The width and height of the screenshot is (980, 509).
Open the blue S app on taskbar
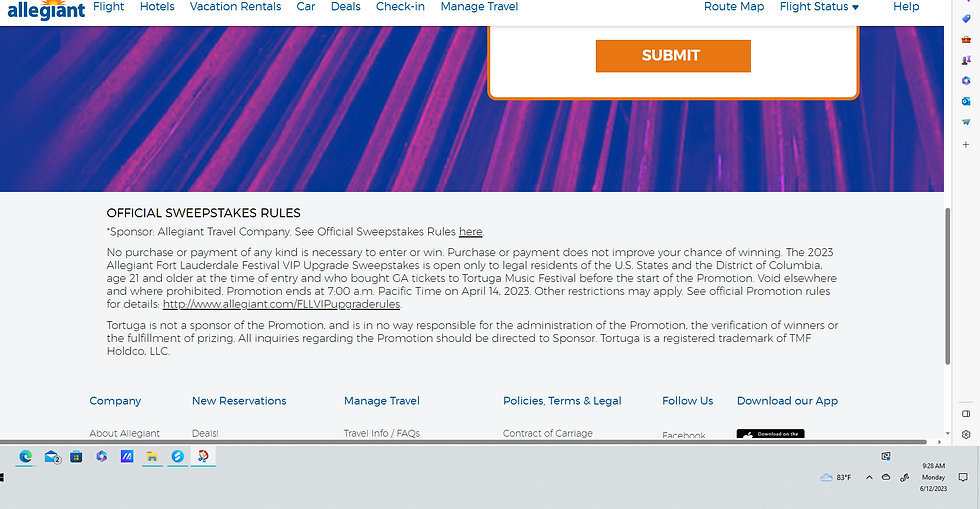pyautogui.click(x=178, y=456)
